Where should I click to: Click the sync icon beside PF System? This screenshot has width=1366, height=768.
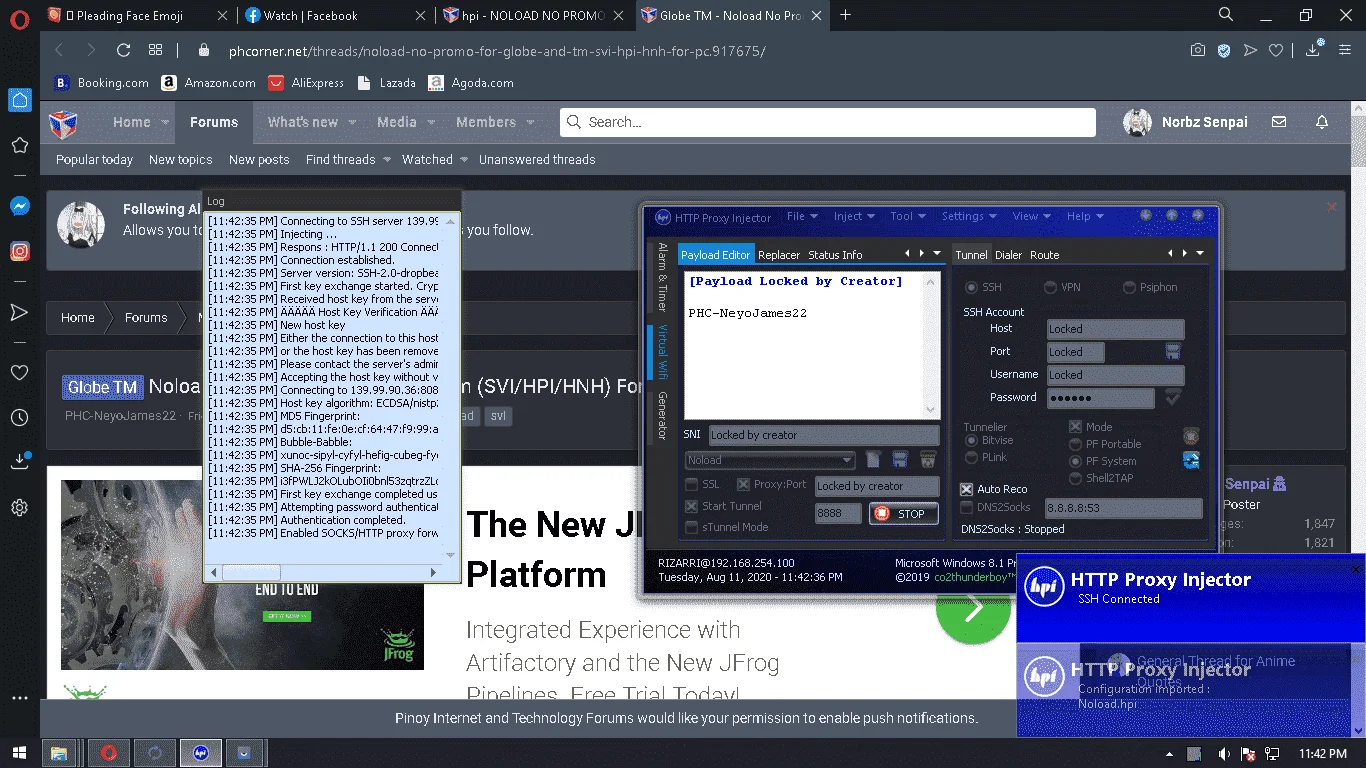tap(1191, 460)
